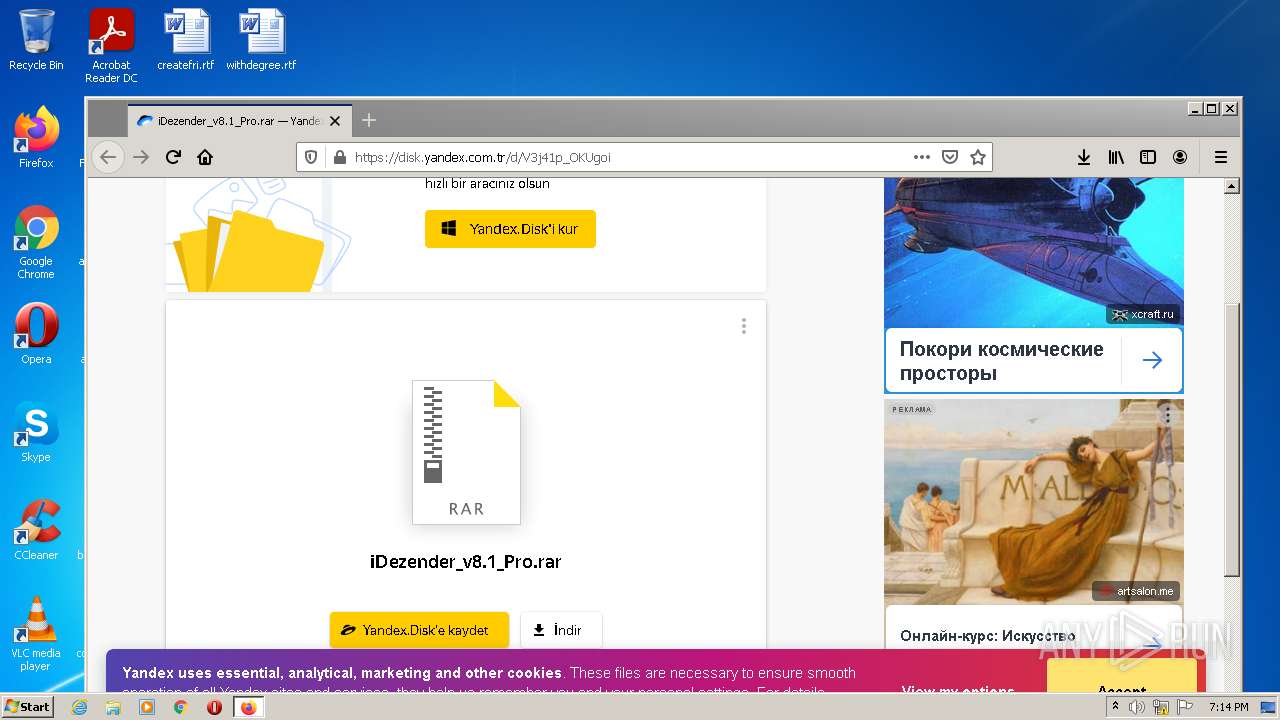Select createfri.rtf desktop file

click(x=186, y=40)
